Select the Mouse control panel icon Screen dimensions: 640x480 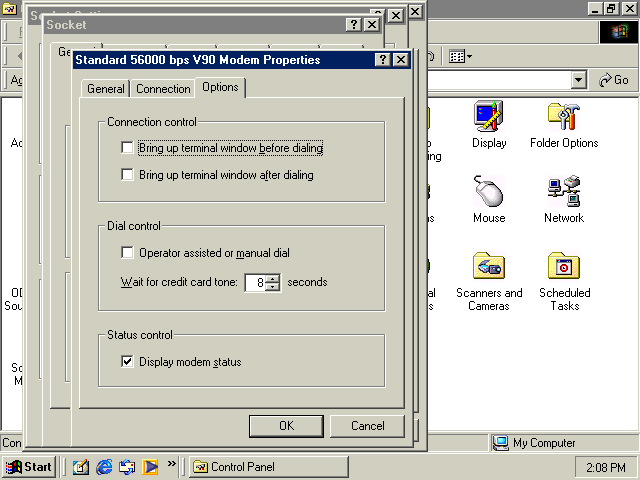click(x=489, y=199)
